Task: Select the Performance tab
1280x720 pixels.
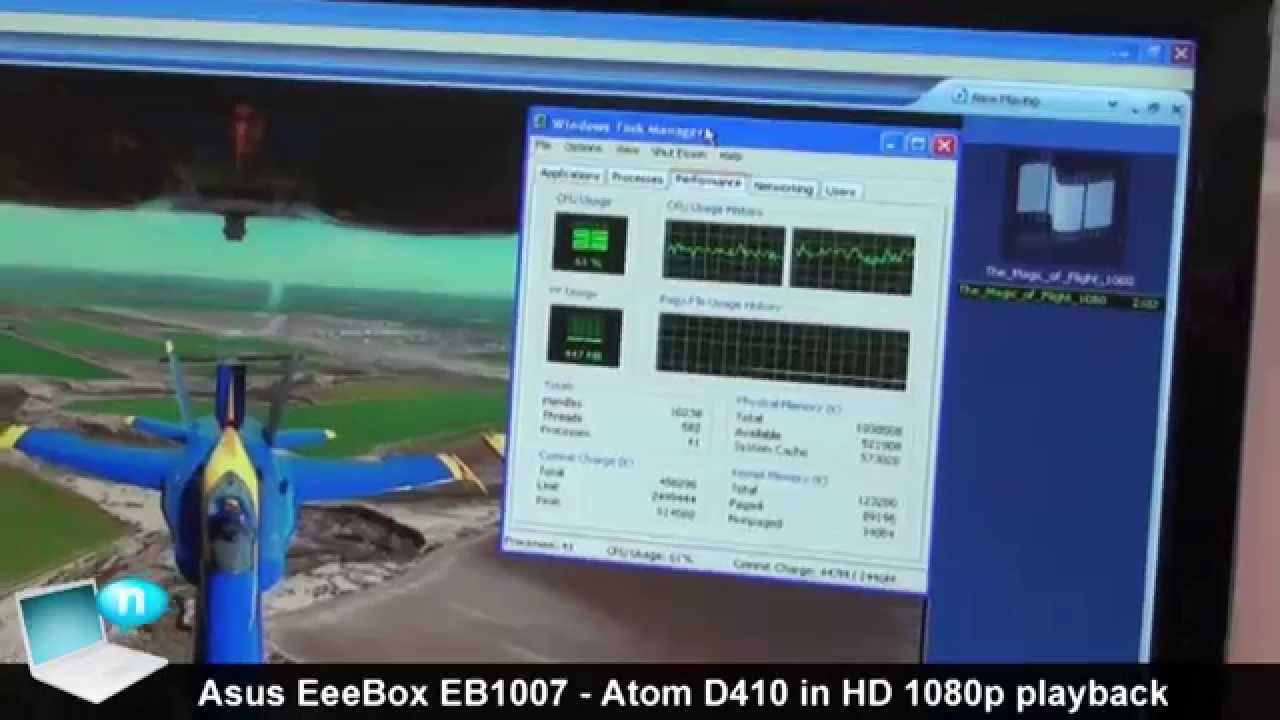Action: tap(708, 181)
